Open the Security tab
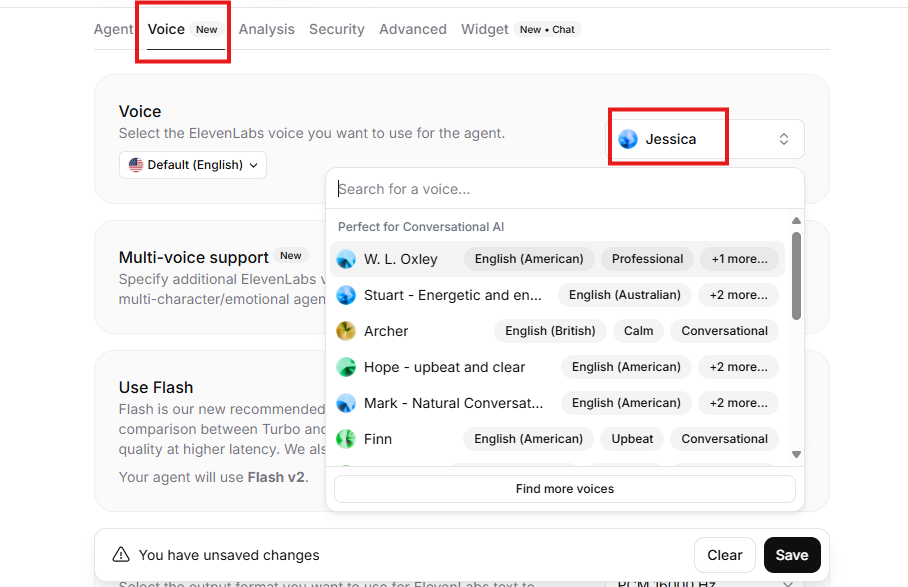908x587 pixels. tap(336, 29)
